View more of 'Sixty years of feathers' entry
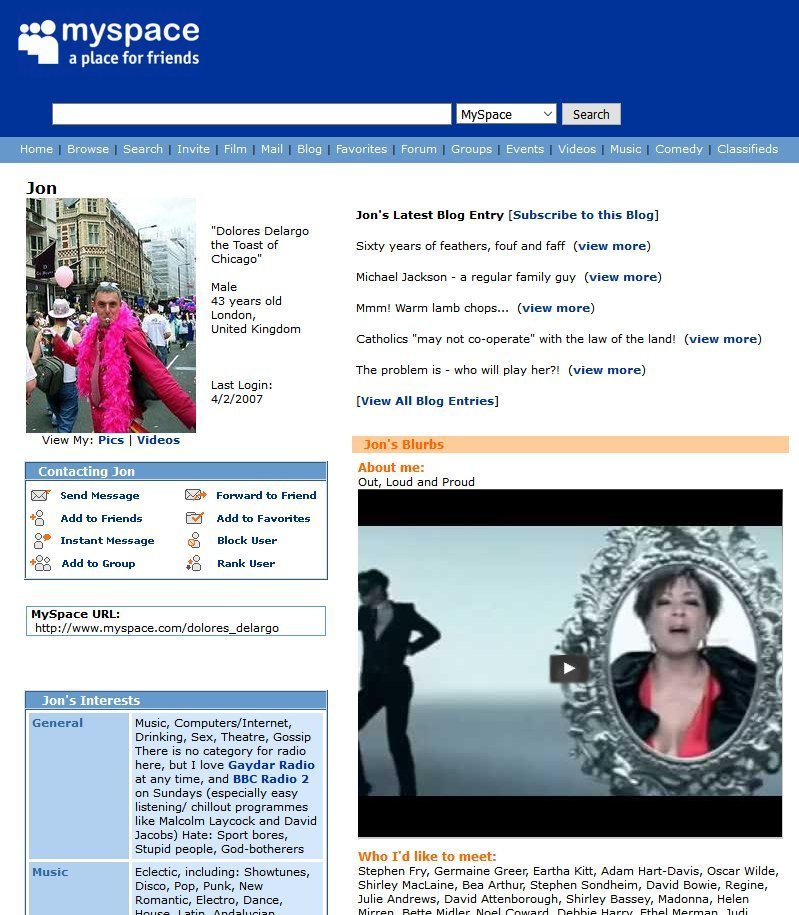 [x=612, y=246]
